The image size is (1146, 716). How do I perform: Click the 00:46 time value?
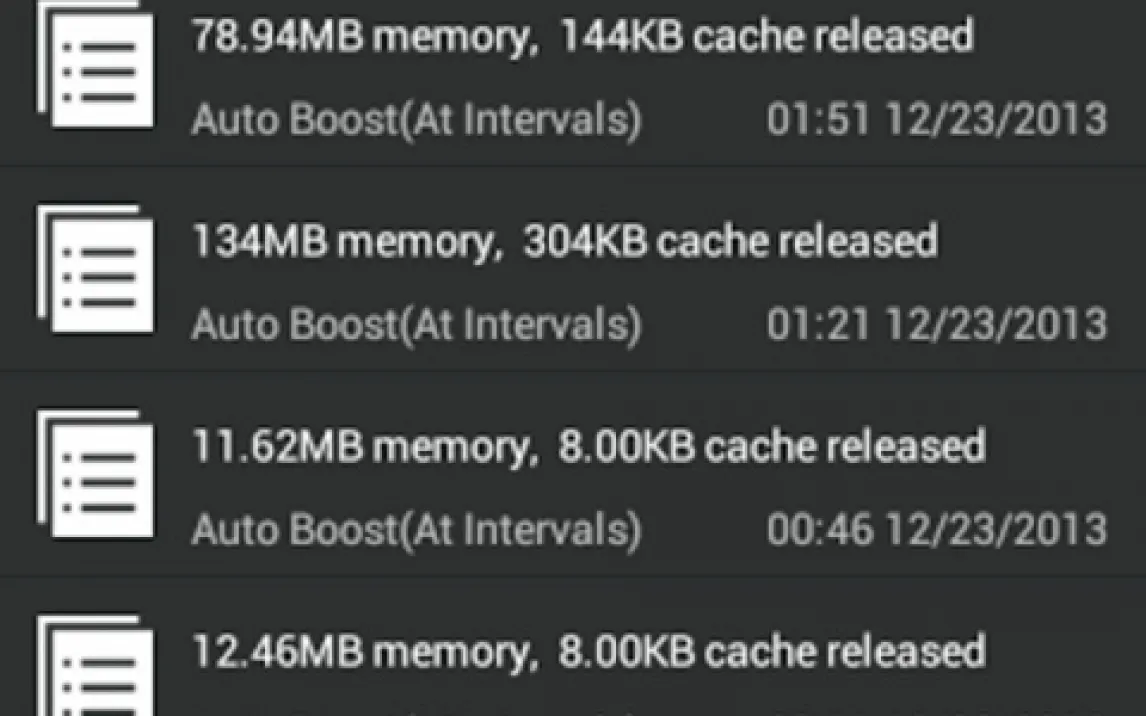click(x=818, y=530)
